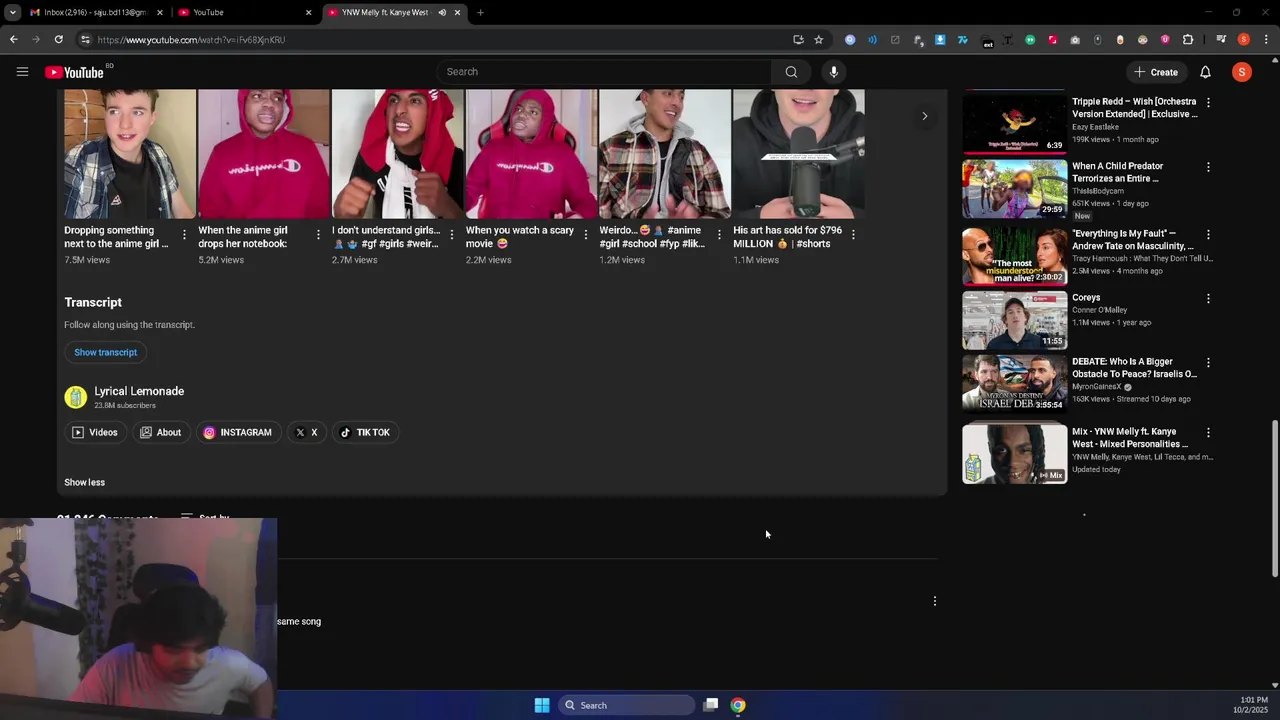Image resolution: width=1280 pixels, height=720 pixels.
Task: Go back to previous page
Action: [13, 40]
